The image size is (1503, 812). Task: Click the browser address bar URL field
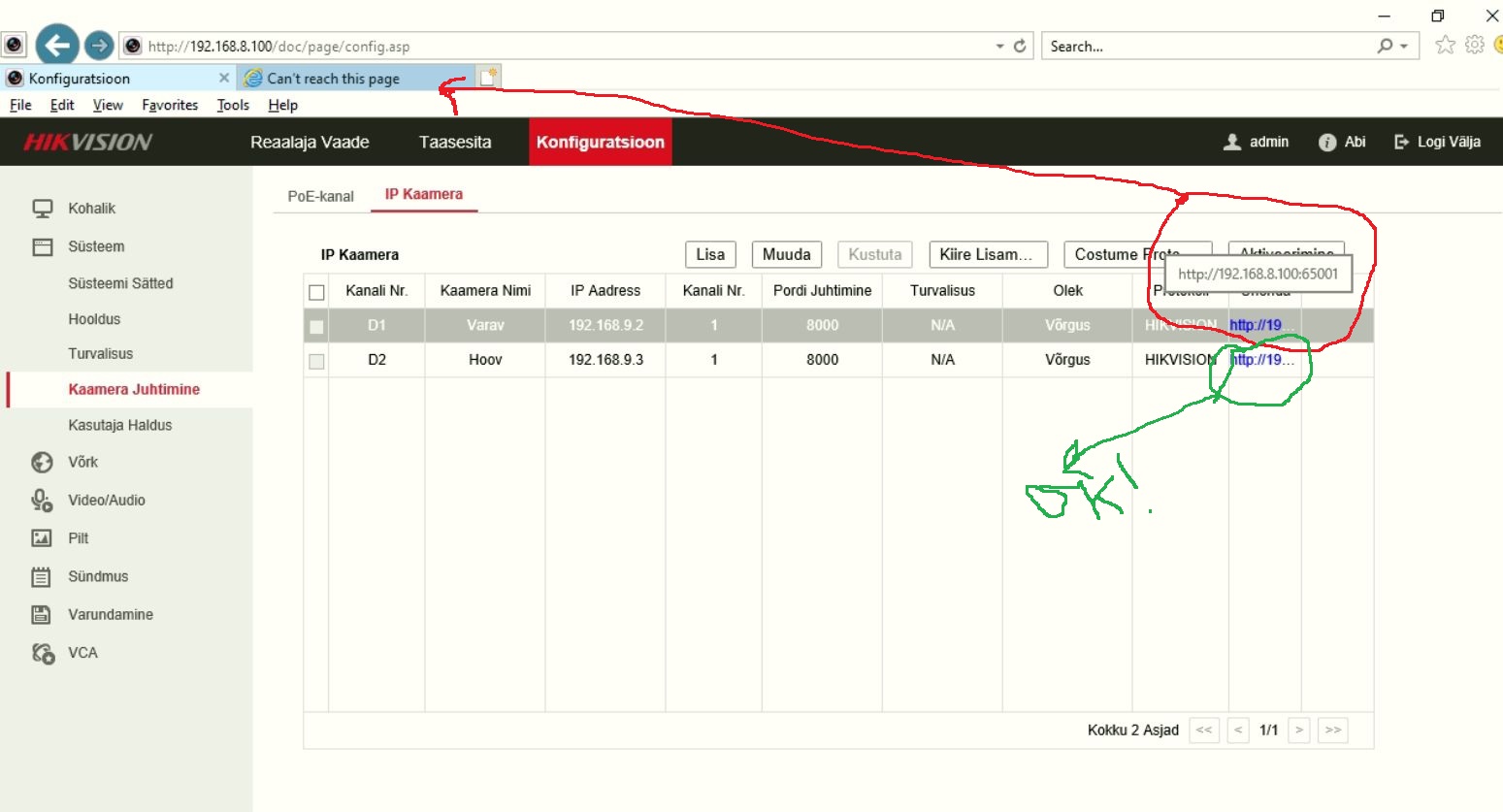pyautogui.click(x=563, y=47)
